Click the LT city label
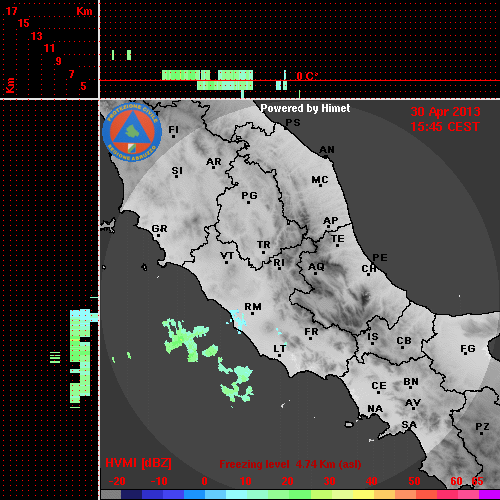500x500 pixels. (x=280, y=349)
